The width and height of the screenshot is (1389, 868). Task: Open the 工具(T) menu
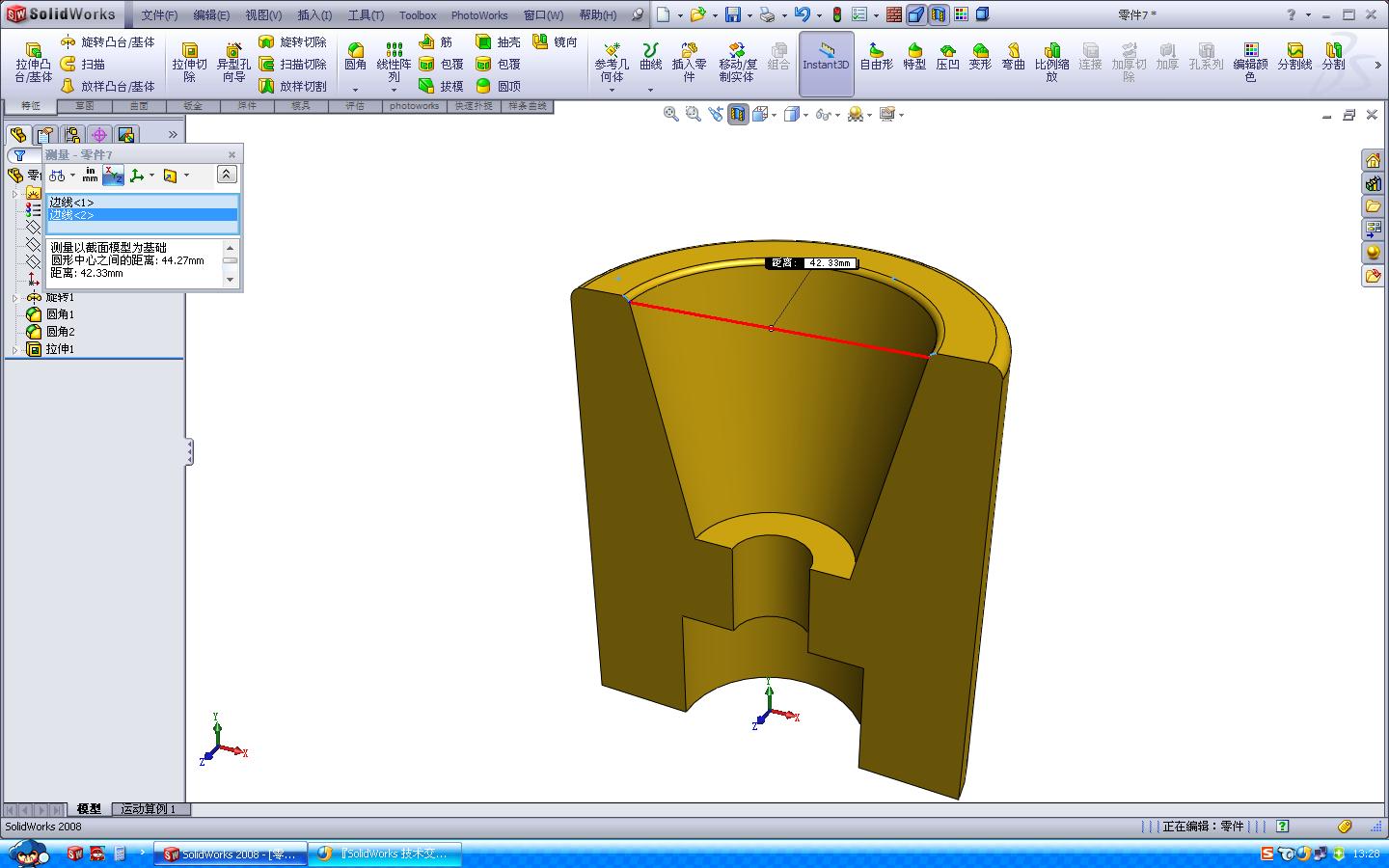click(x=366, y=15)
